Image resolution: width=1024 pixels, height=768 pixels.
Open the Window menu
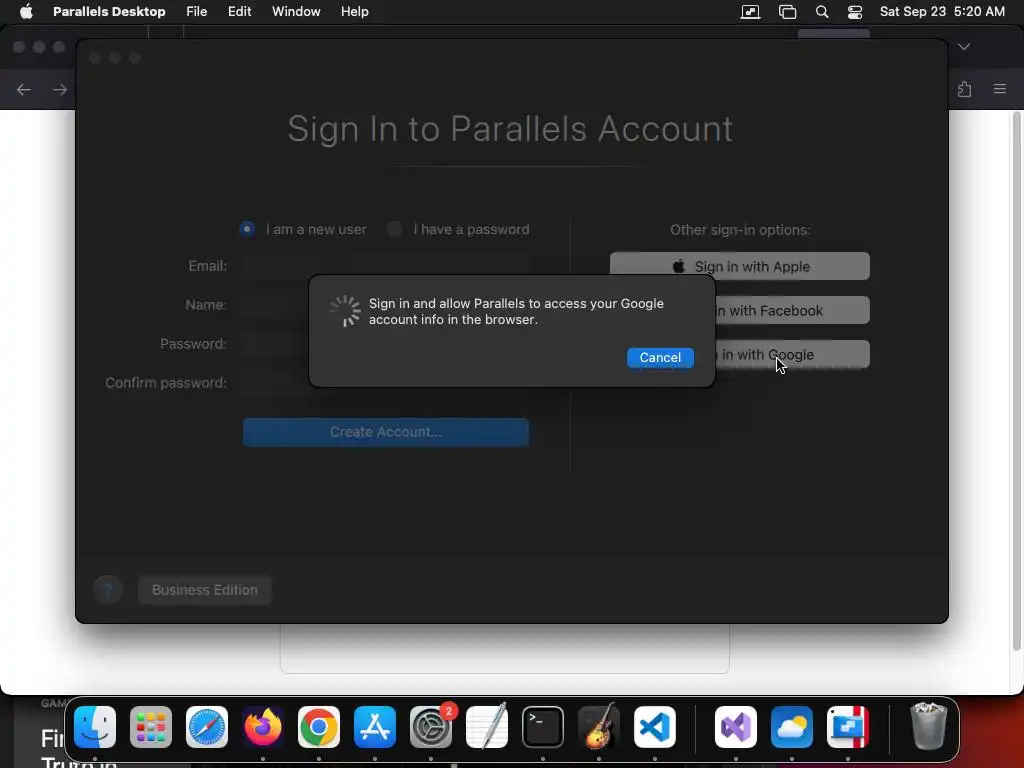(296, 12)
